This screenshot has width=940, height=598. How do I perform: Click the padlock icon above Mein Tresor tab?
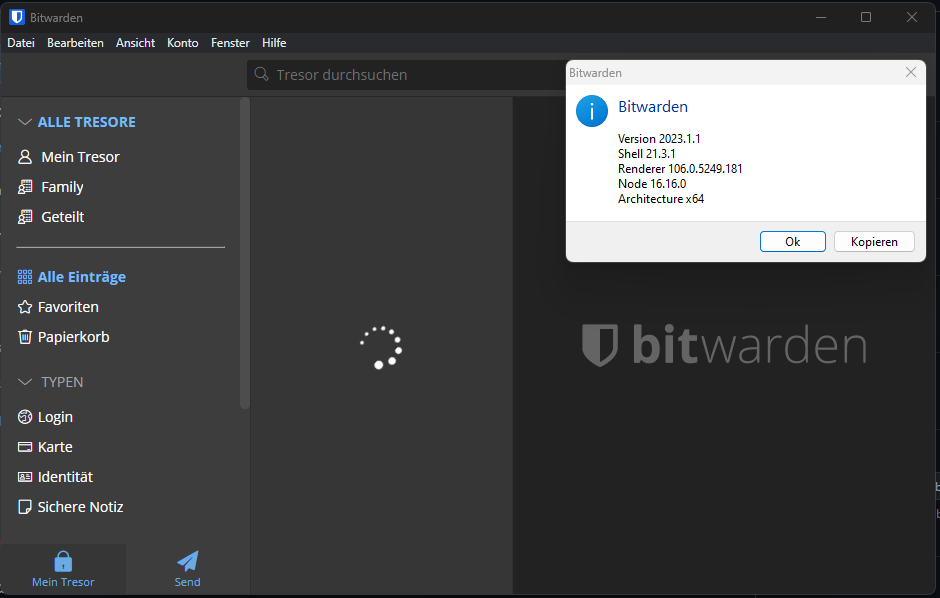pos(63,562)
